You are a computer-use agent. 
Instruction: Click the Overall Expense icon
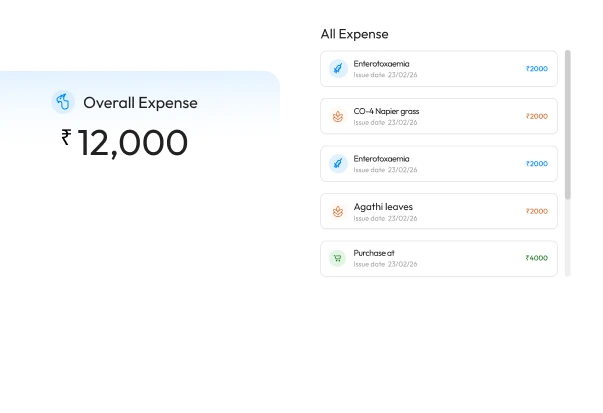point(63,102)
